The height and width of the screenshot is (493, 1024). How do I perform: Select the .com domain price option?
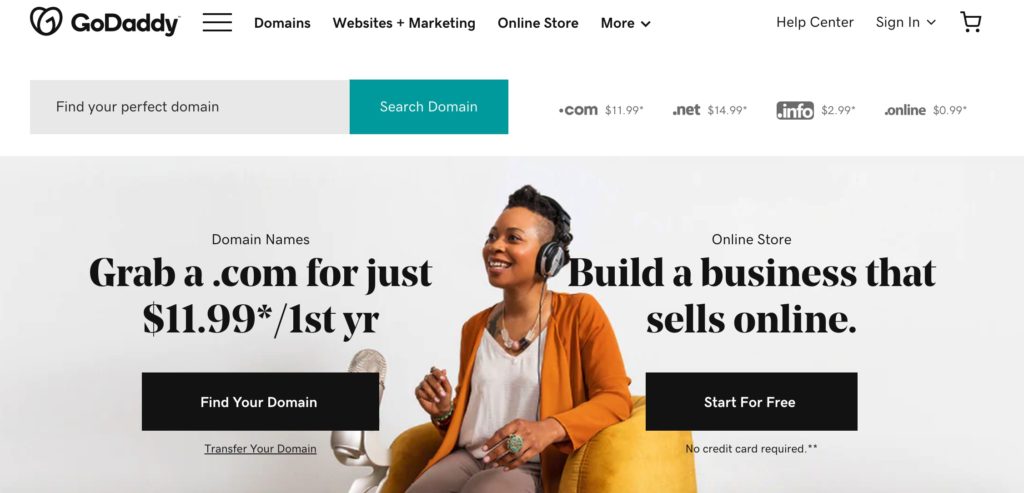601,110
